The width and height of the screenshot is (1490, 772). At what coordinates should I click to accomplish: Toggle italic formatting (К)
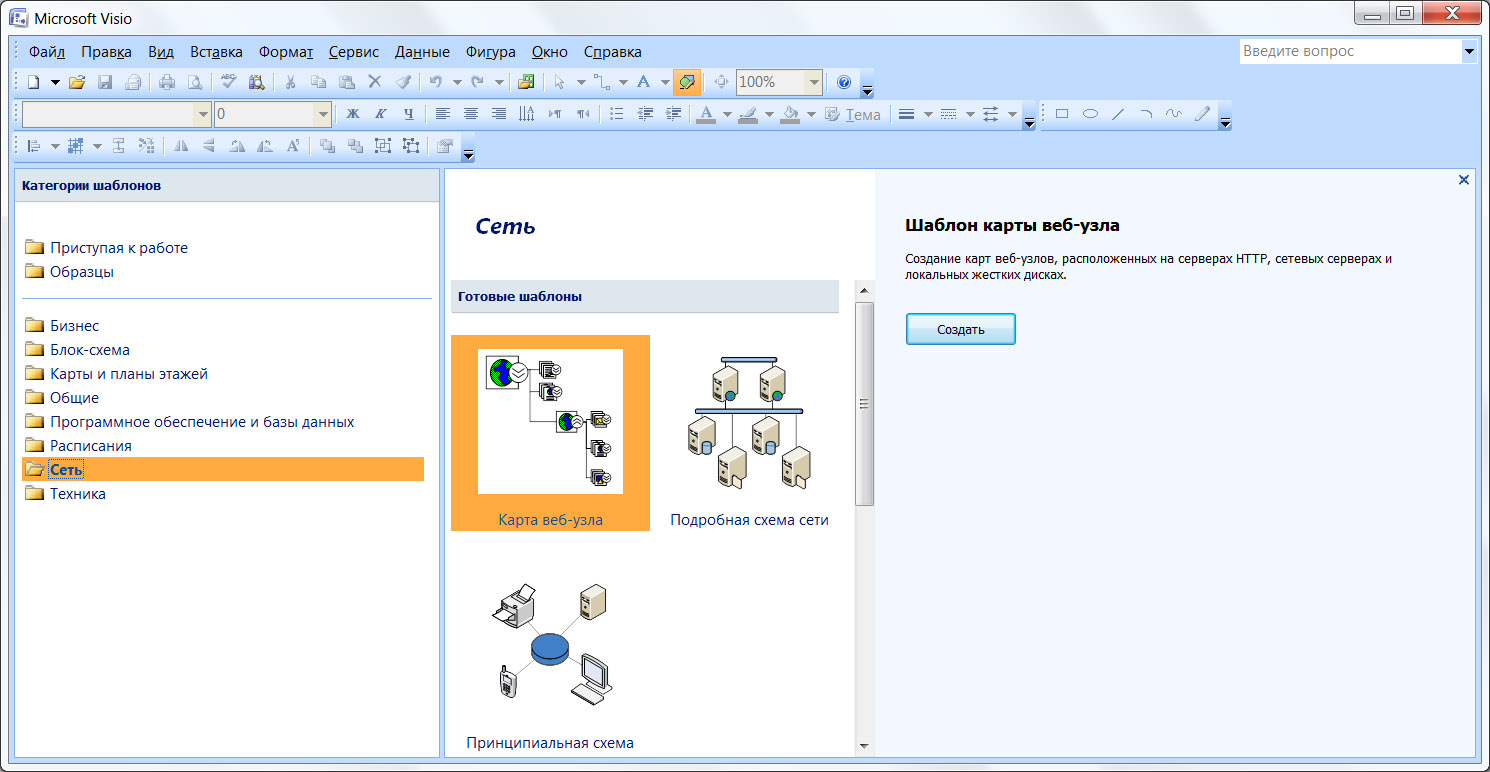coord(380,114)
